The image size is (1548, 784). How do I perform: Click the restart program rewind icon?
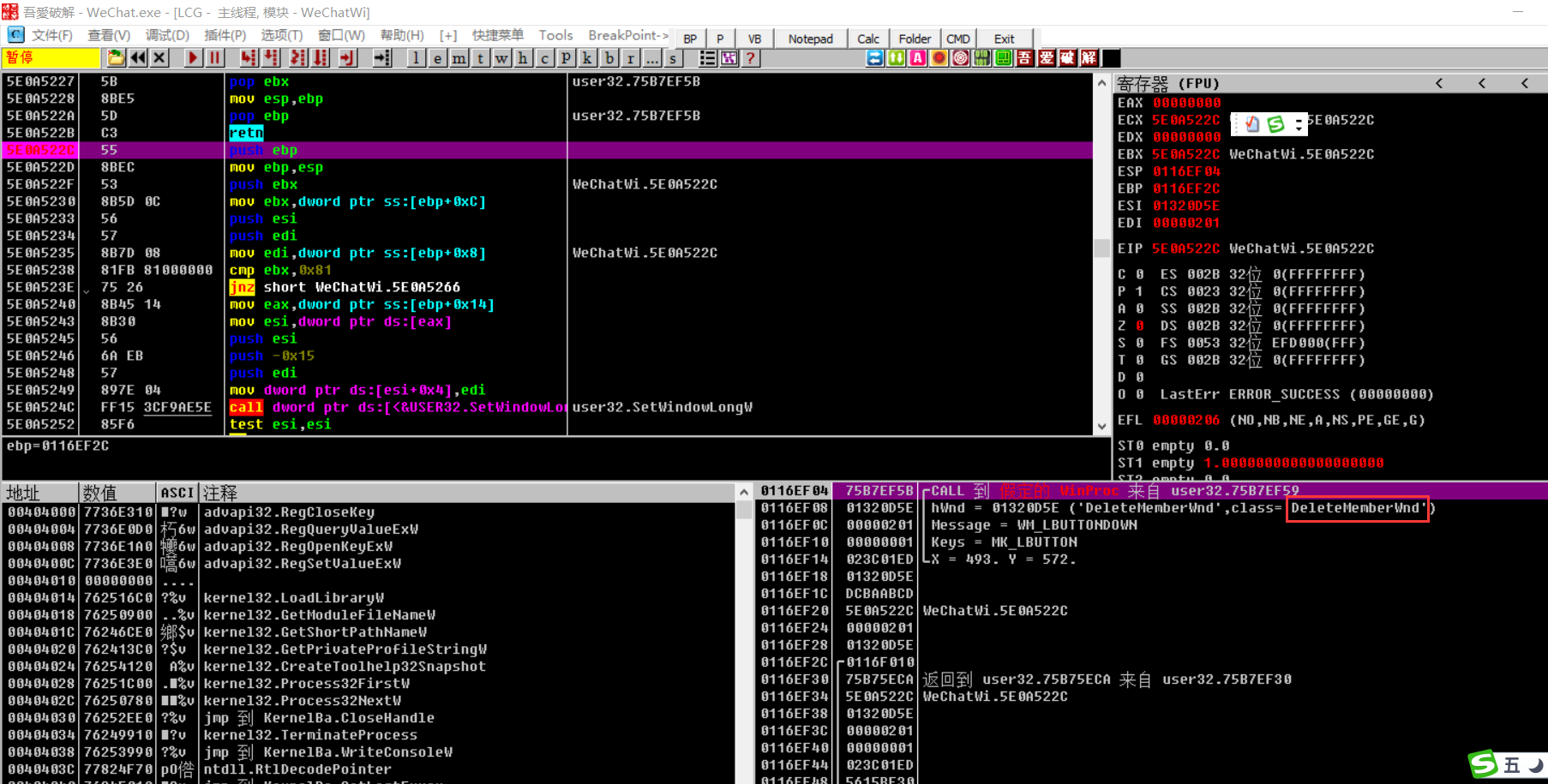tap(137, 58)
